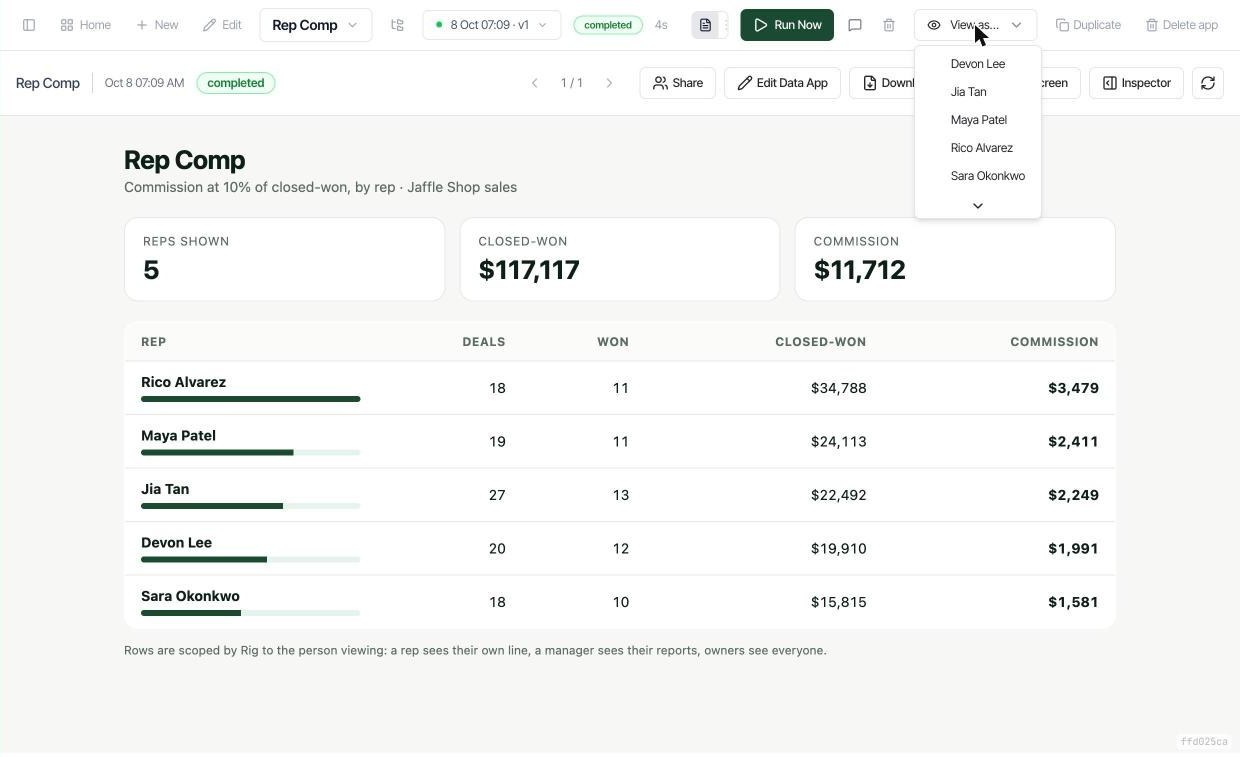Screen dimensions: 1240x757
Task: Select the document view icon
Action: coord(705,25)
